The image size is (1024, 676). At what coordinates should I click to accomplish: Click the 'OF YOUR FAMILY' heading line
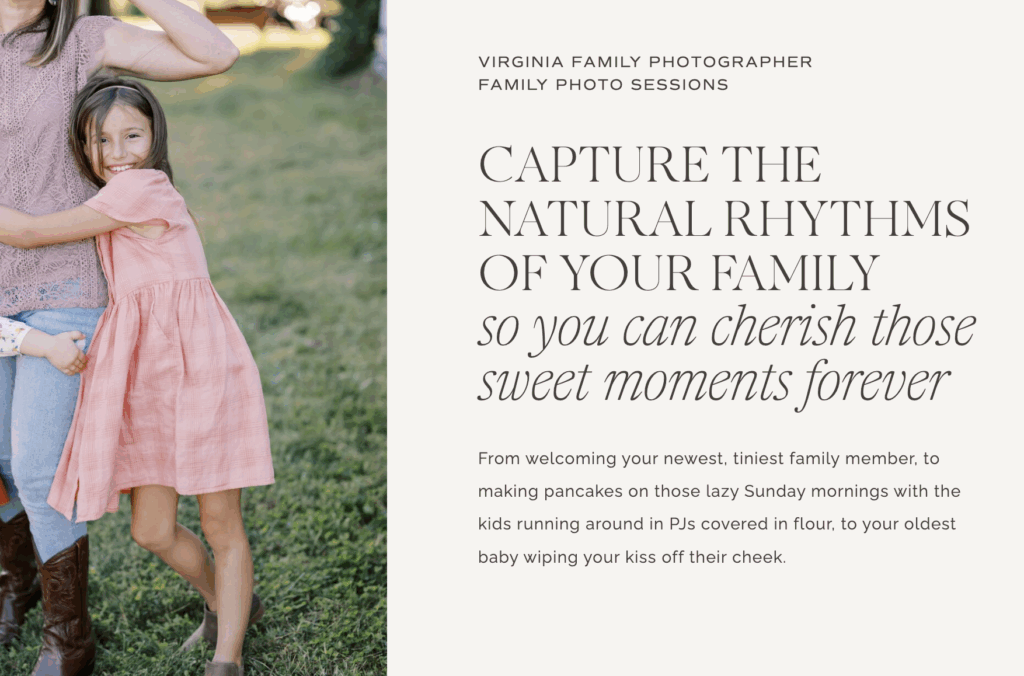point(679,273)
